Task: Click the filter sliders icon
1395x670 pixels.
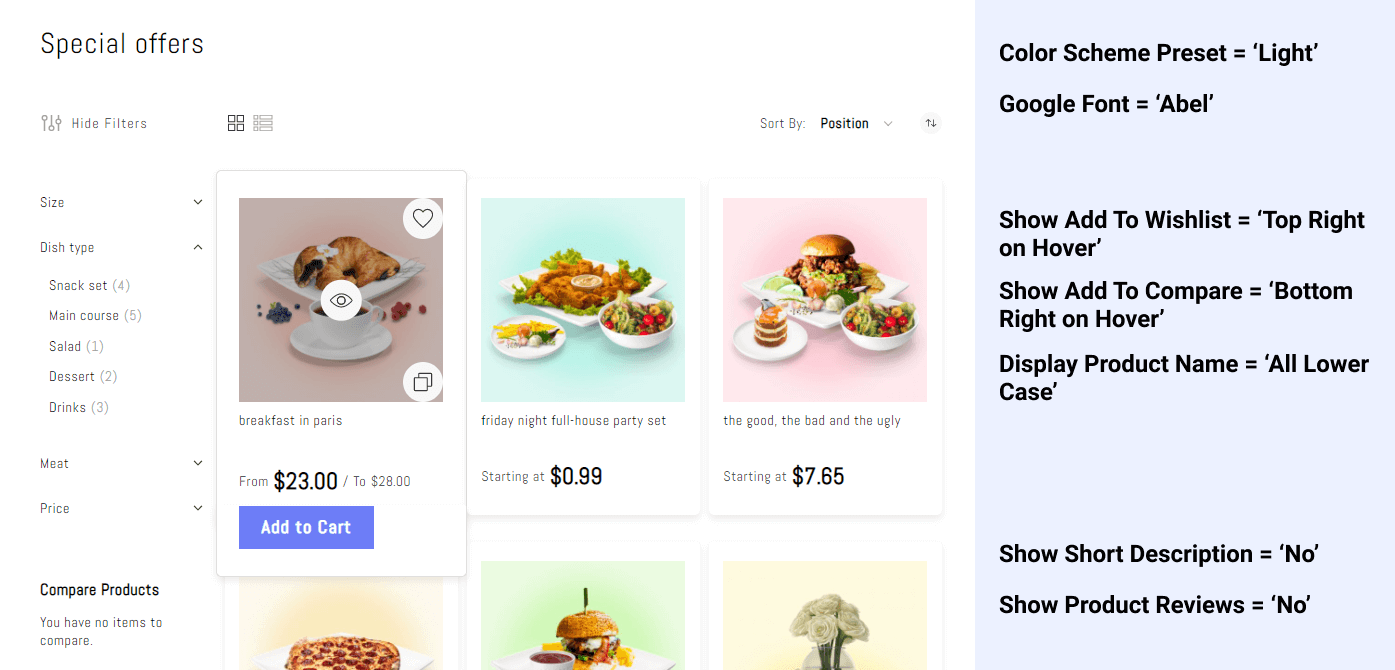Action: pos(51,123)
